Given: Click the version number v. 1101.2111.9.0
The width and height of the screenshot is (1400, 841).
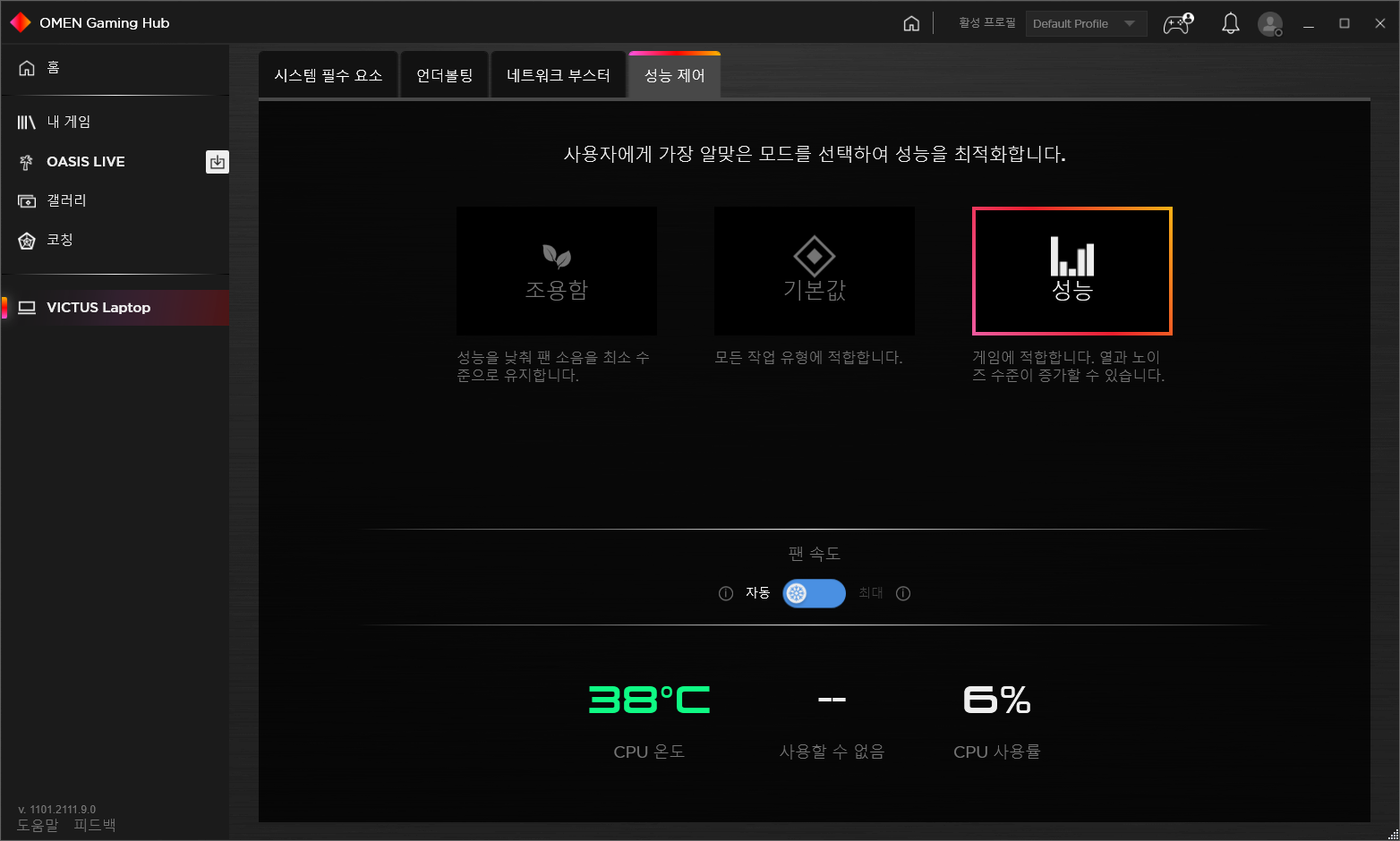Looking at the screenshot, I should click(x=56, y=810).
